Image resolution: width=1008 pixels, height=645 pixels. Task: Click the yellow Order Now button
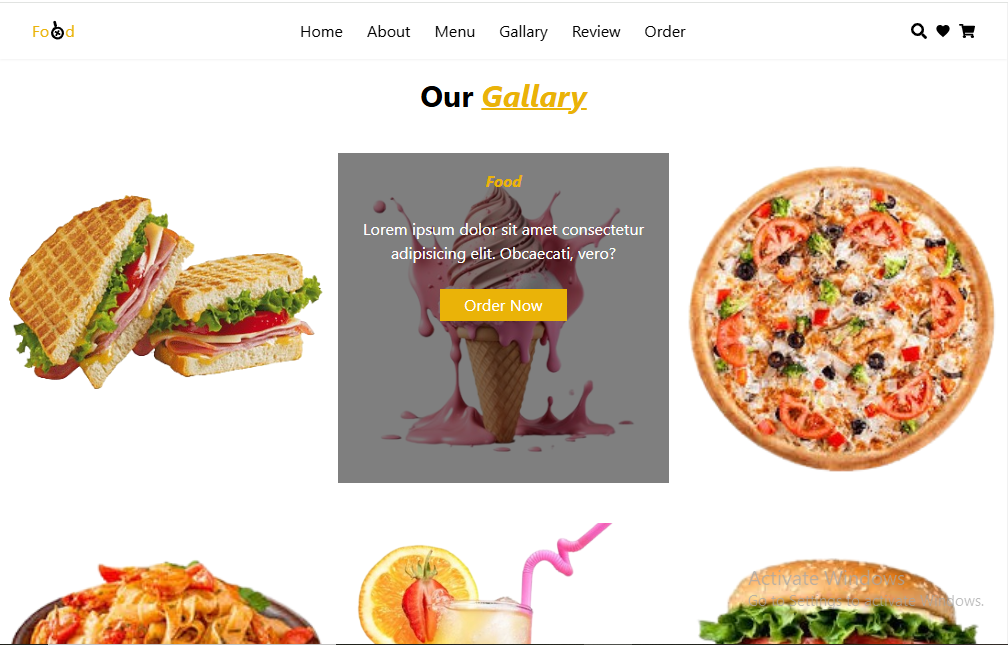503,305
